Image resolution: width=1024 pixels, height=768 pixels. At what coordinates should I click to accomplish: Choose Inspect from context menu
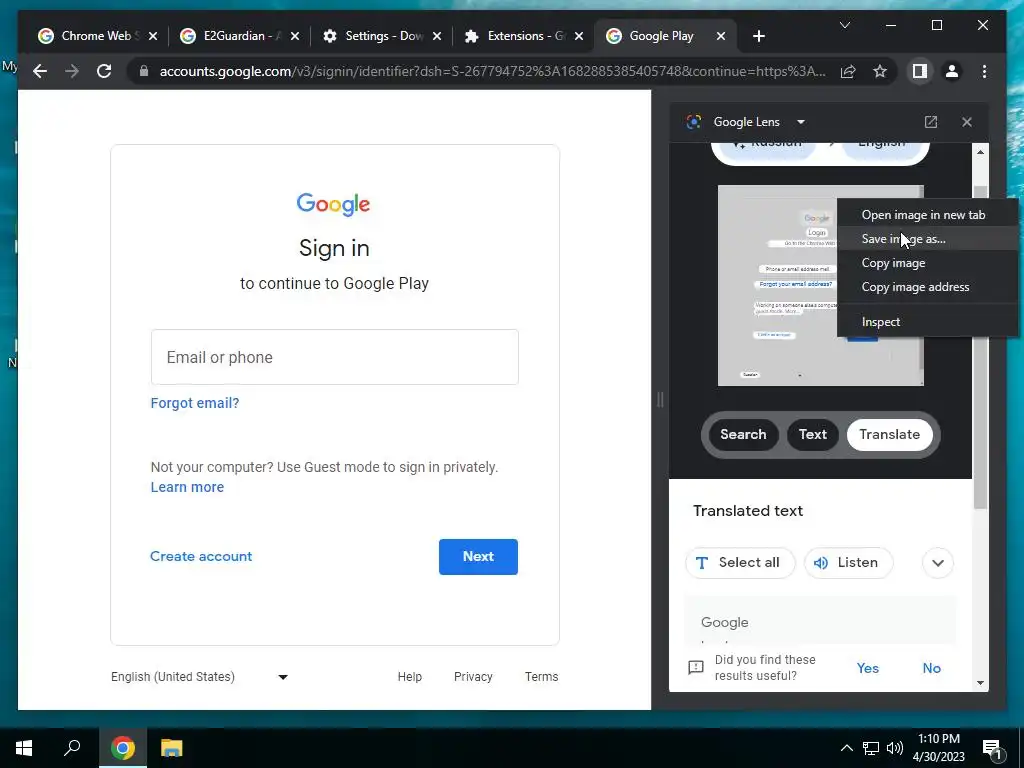tap(927, 322)
